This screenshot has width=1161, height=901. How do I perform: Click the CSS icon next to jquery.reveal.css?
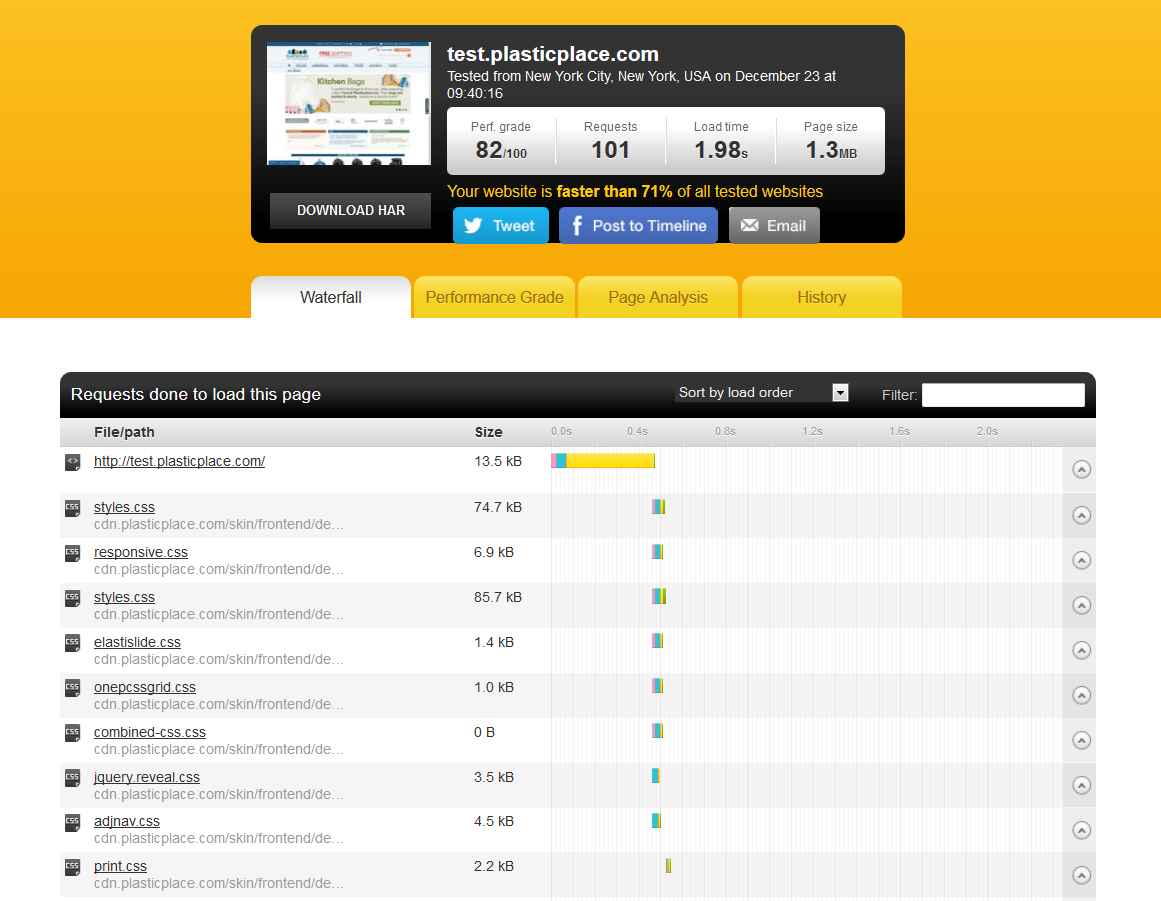tap(72, 778)
